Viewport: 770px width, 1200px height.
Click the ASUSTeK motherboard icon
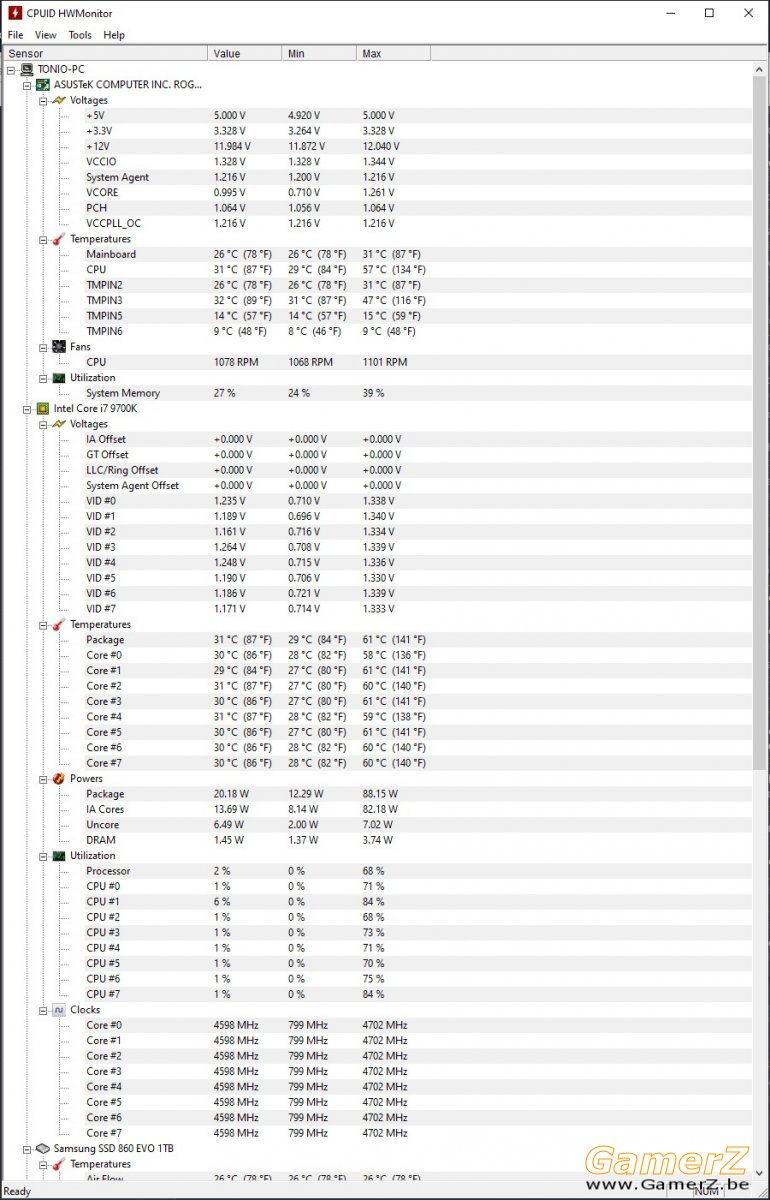click(43, 85)
